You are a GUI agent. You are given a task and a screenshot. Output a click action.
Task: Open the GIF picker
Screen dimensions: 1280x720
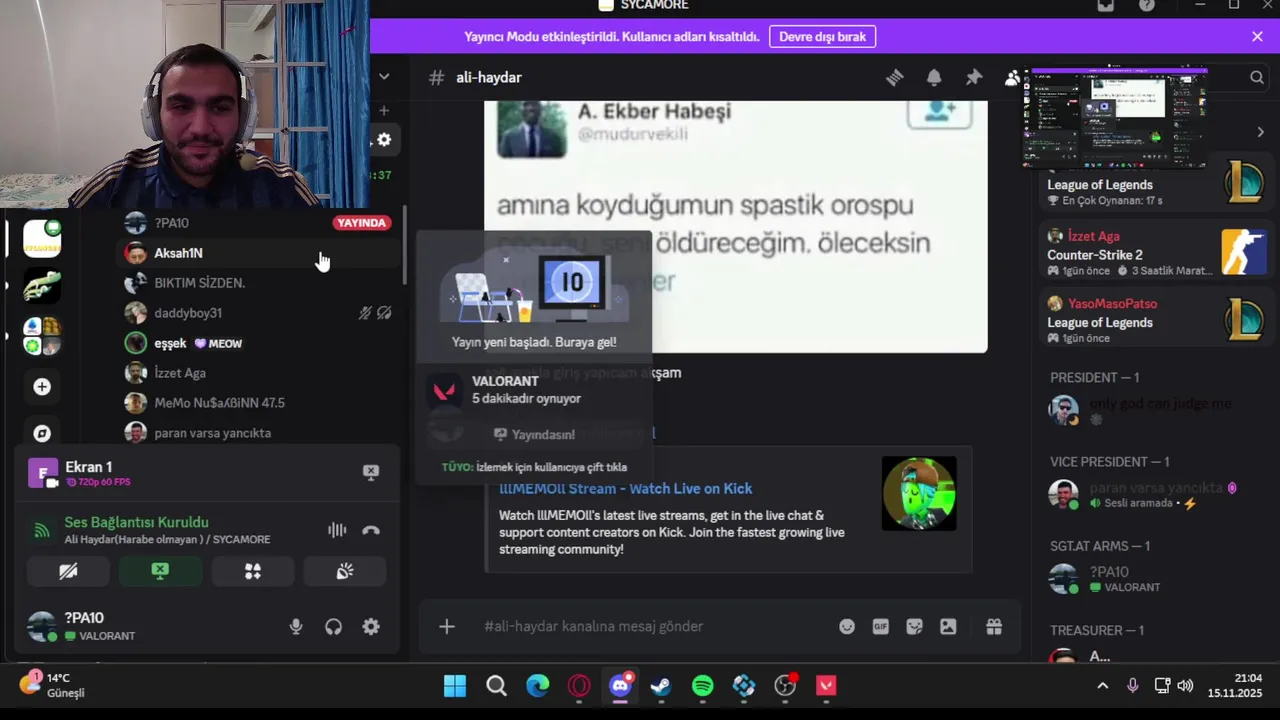click(881, 626)
